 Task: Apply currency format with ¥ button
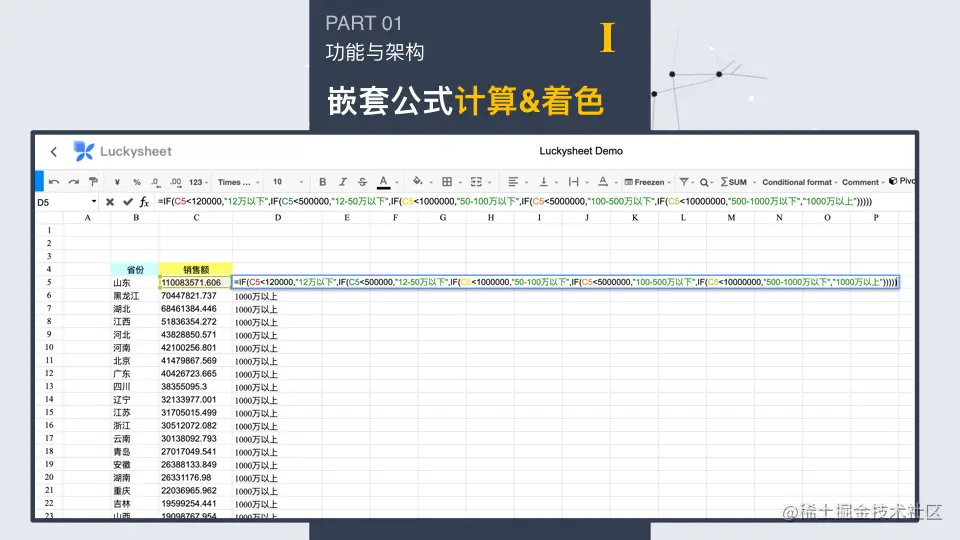[117, 182]
